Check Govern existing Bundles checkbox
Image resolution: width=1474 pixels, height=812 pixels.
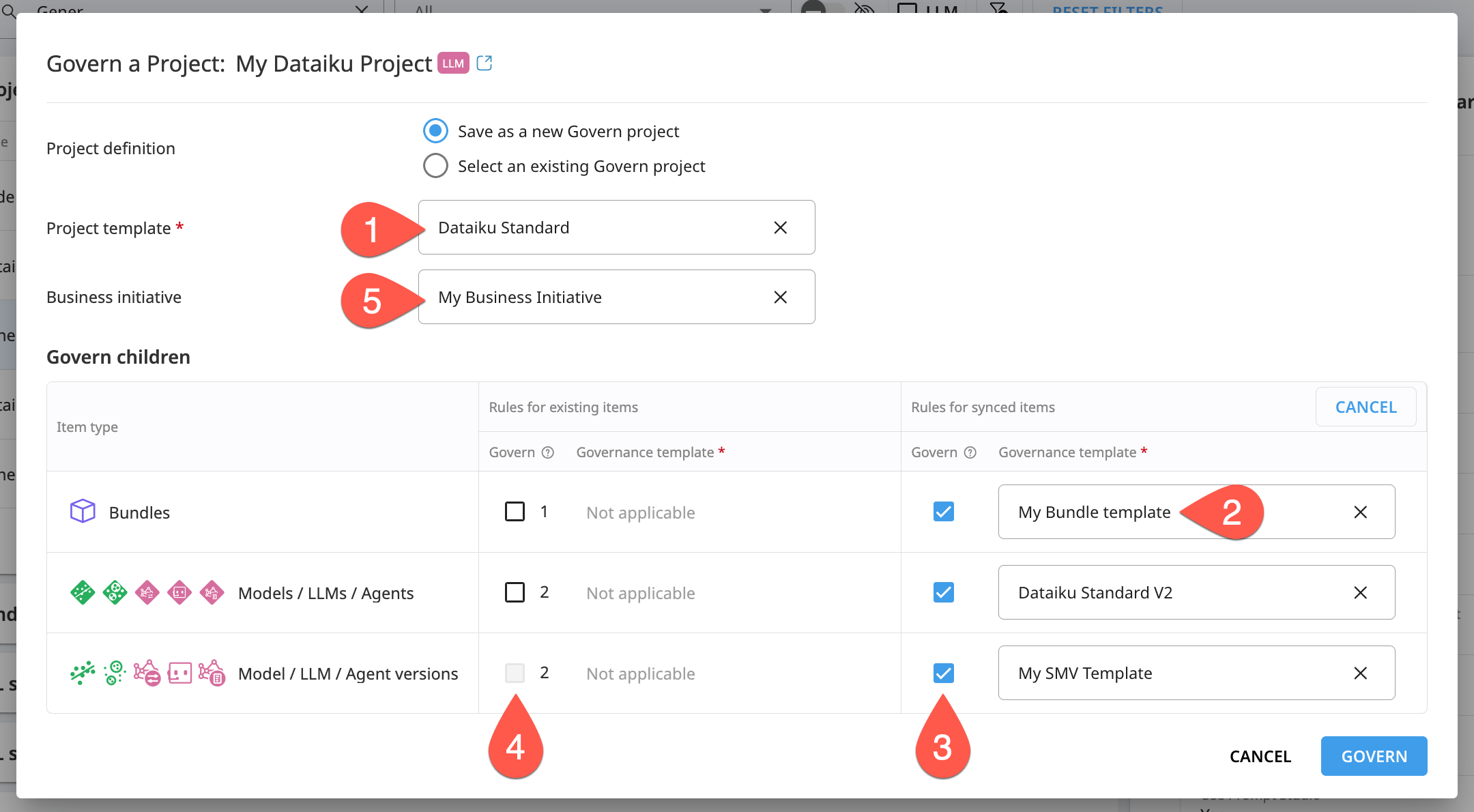click(x=515, y=512)
